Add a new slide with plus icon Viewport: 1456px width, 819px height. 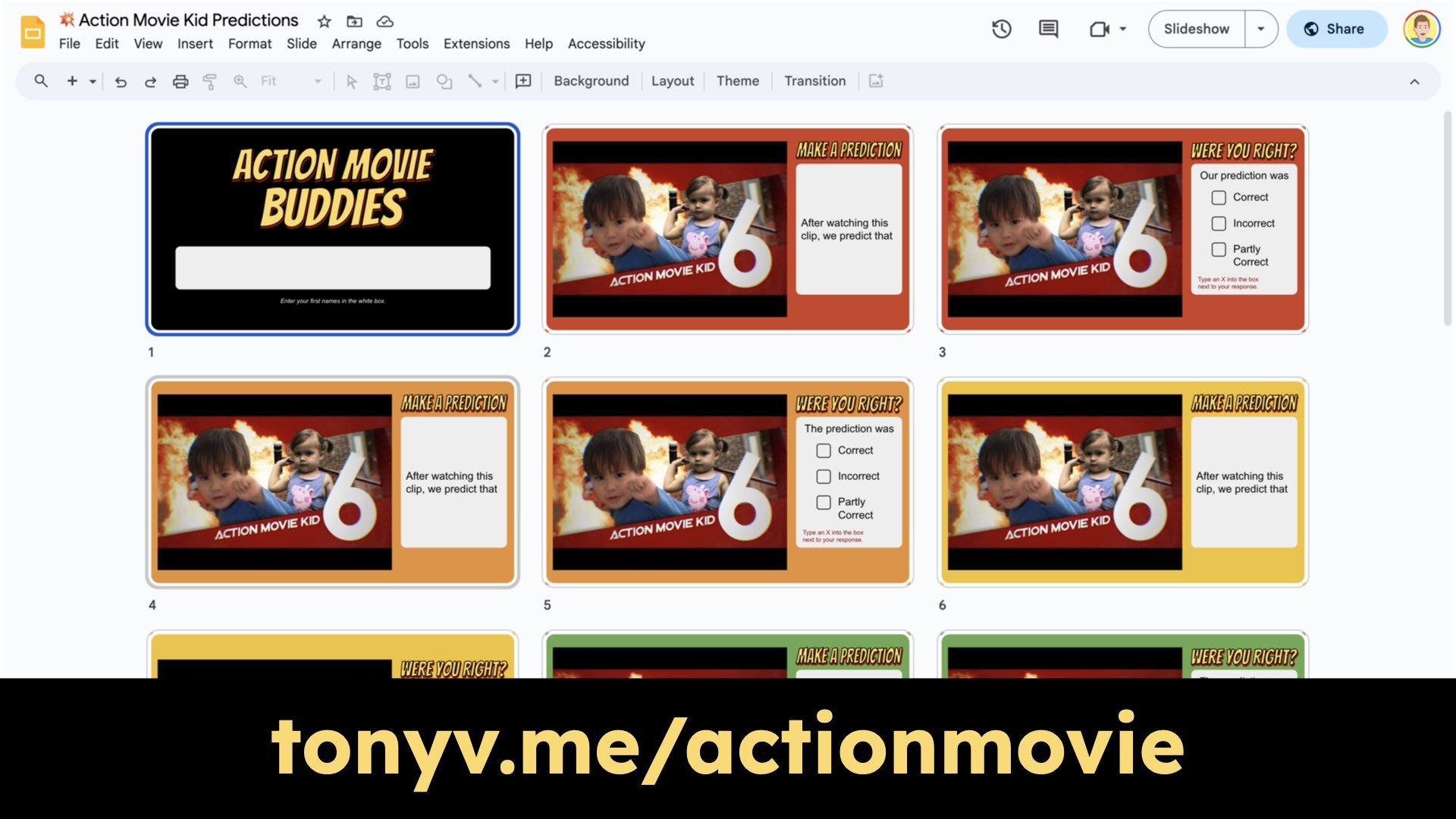(72, 81)
